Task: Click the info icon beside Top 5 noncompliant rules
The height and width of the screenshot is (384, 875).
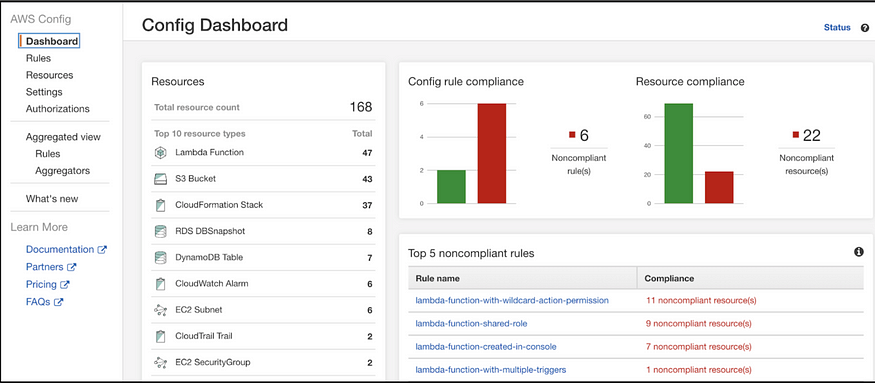Action: (859, 252)
